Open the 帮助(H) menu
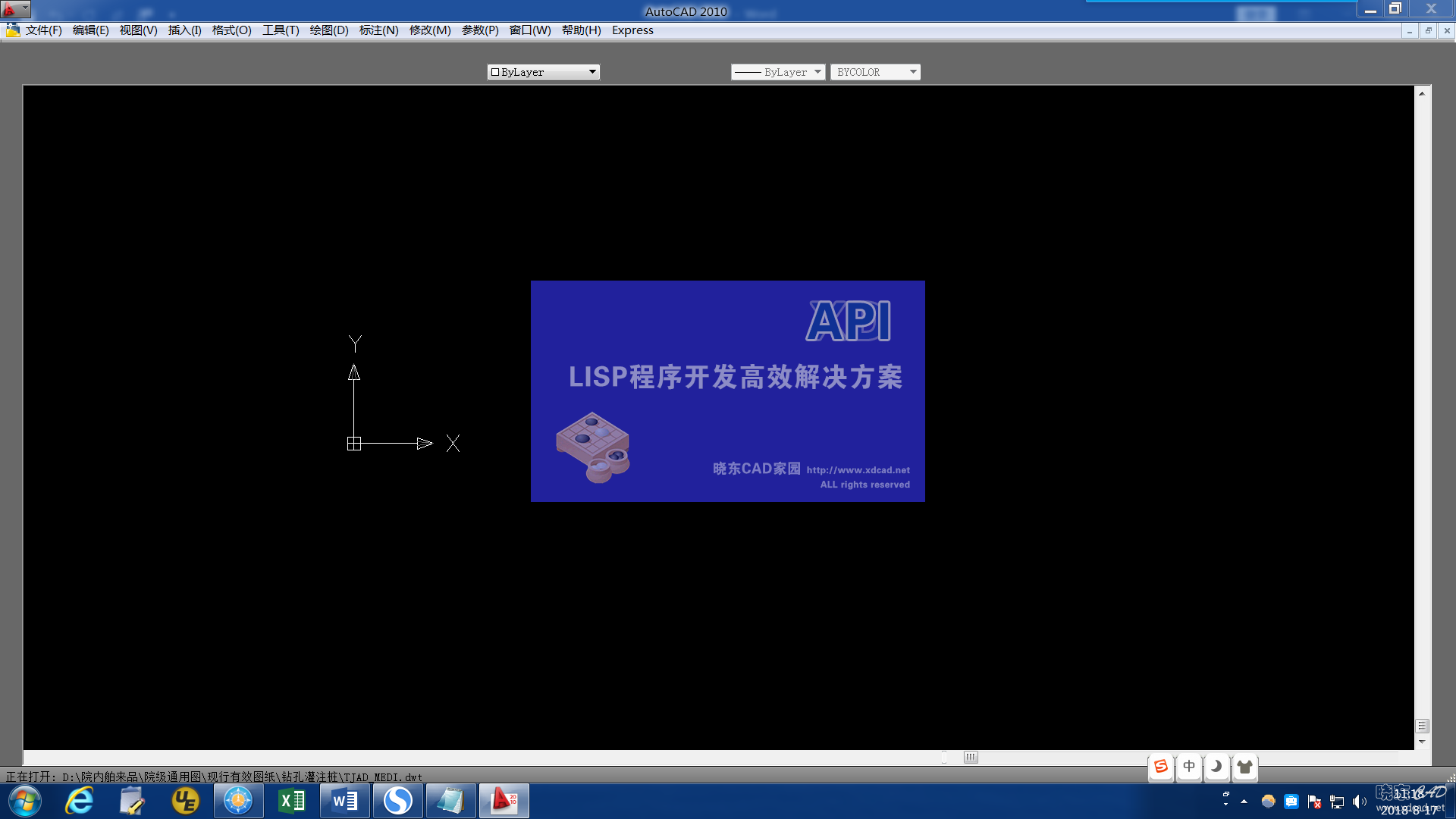The height and width of the screenshot is (819, 1456). click(x=581, y=30)
